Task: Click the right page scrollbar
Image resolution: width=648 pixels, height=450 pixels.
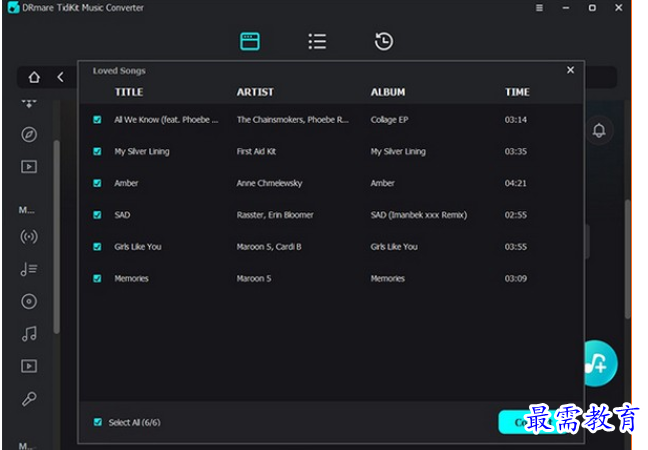Action: pos(628,259)
